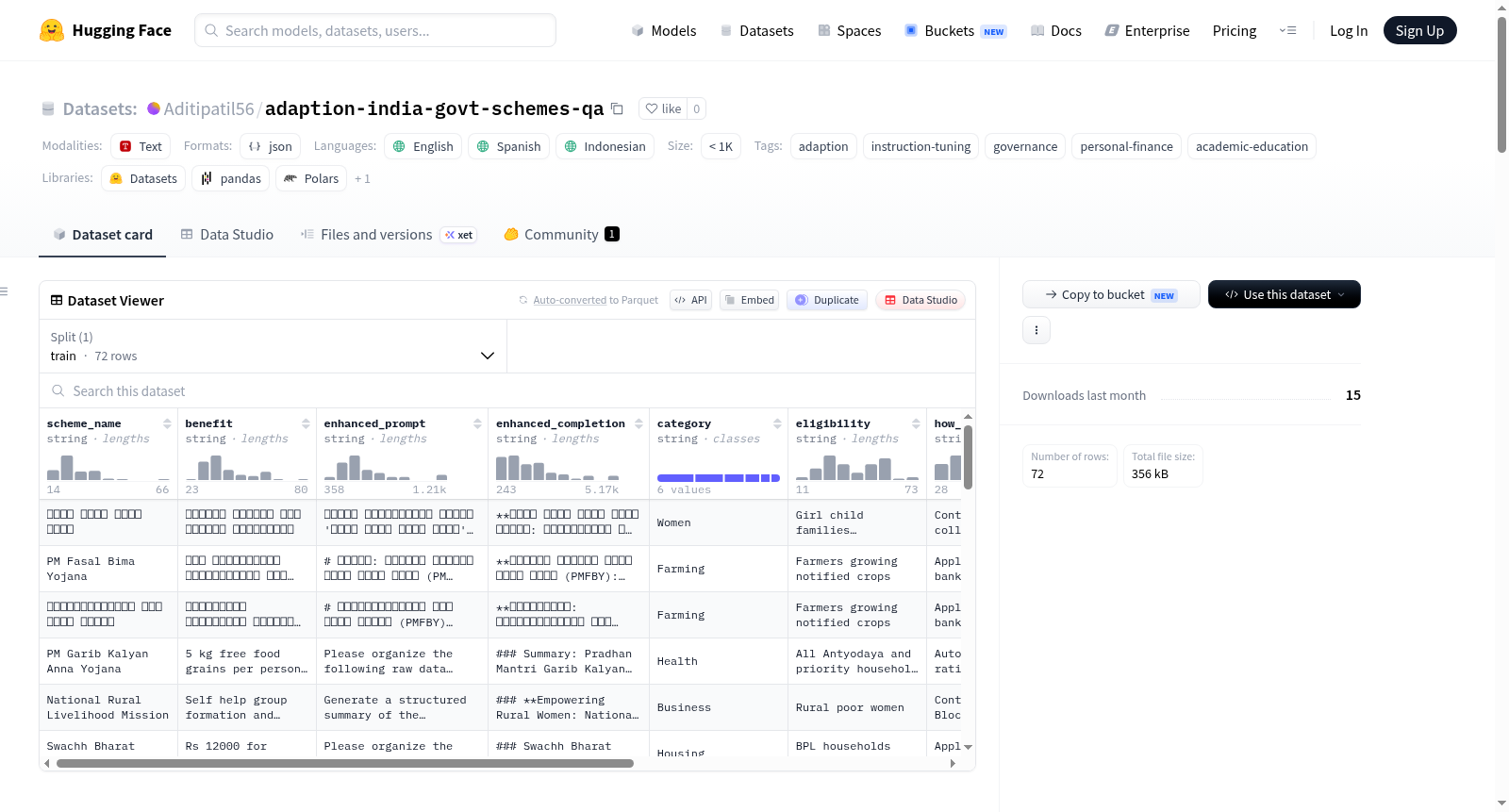
Task: Click the like count 0
Action: [x=696, y=108]
